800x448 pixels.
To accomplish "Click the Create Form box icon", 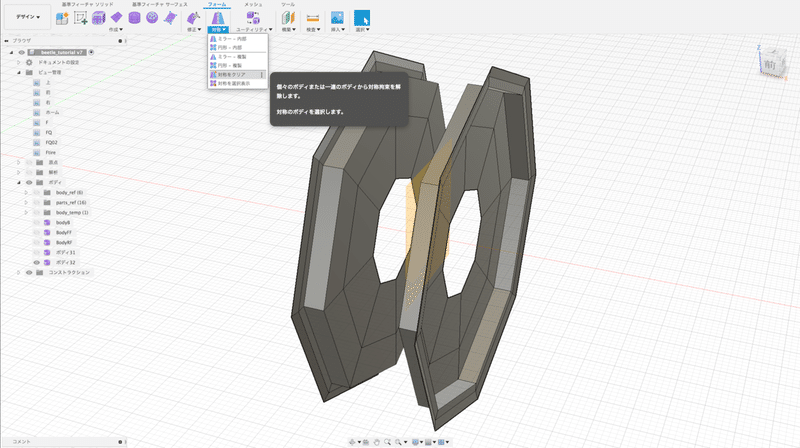I will 62,18.
